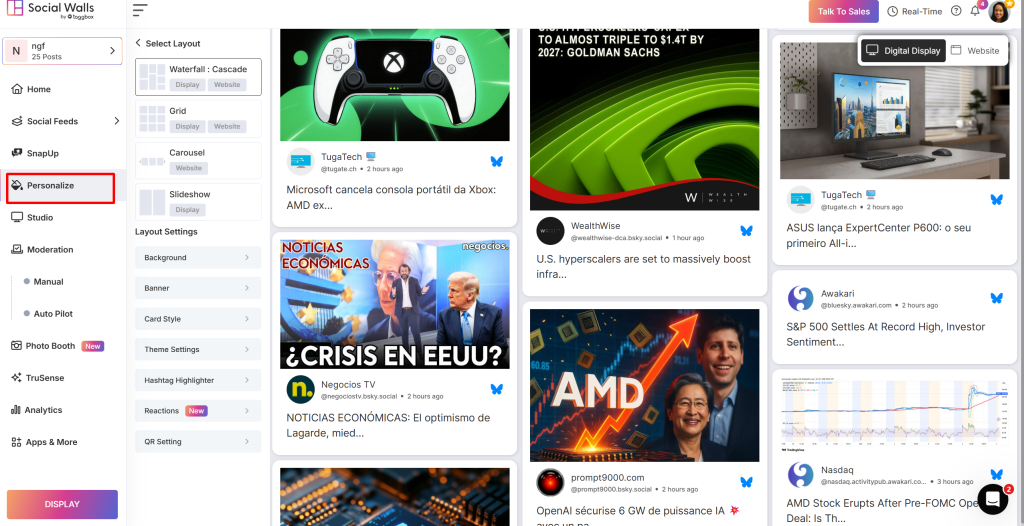
Task: Open the notifications bell icon
Action: point(975,11)
